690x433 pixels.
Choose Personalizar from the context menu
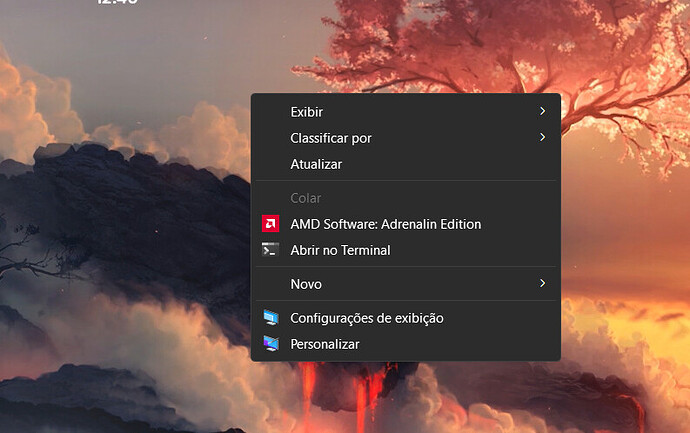[x=324, y=344]
